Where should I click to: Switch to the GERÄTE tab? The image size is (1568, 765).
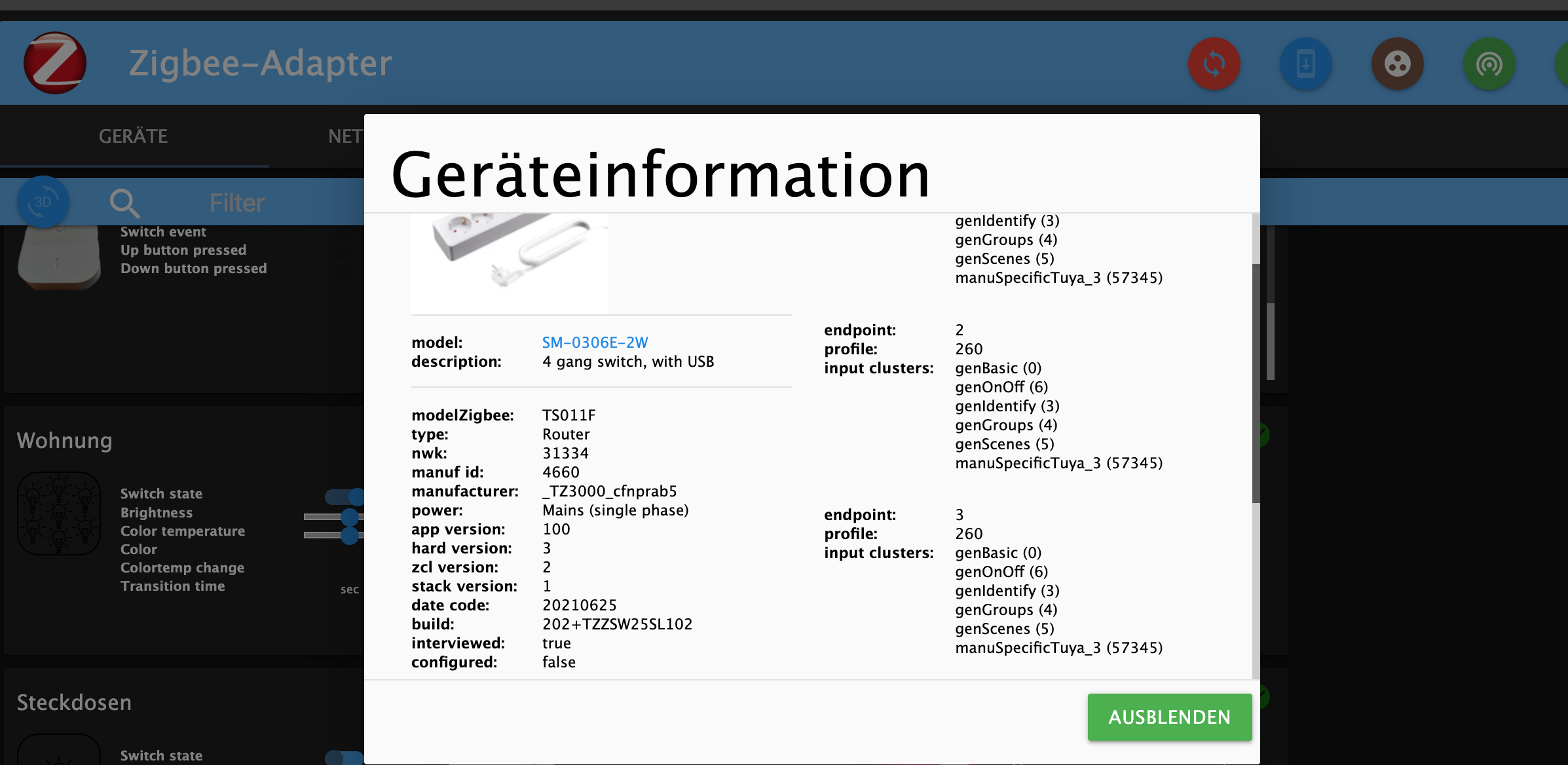[134, 136]
